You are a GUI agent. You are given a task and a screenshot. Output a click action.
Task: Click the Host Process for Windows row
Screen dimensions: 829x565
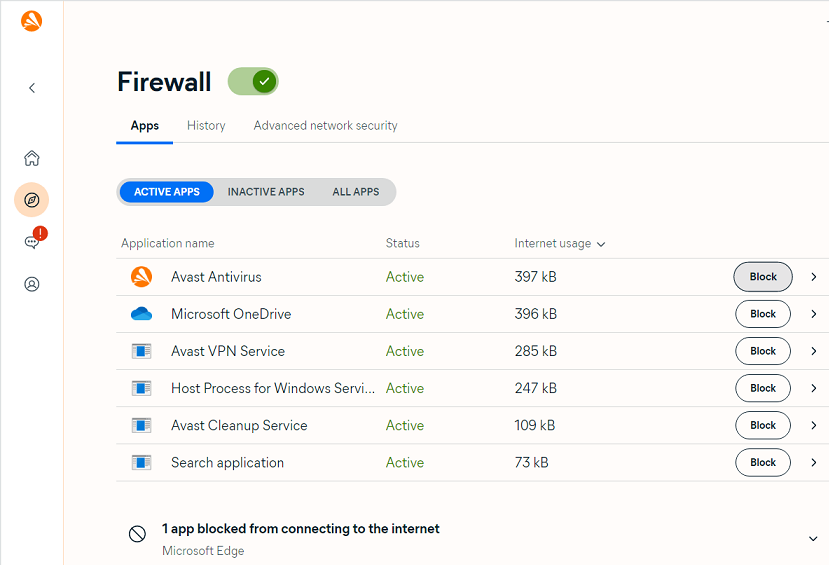tap(272, 388)
